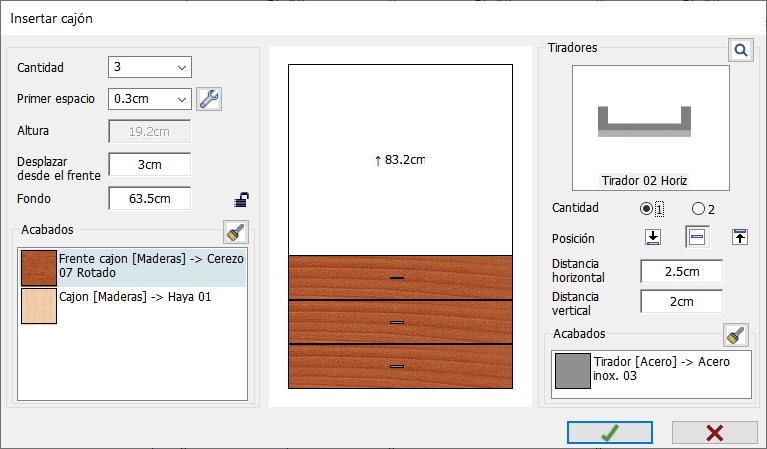Edit Desplazar desde el frente 3cm field
This screenshot has width=767, height=449.
coord(150,165)
